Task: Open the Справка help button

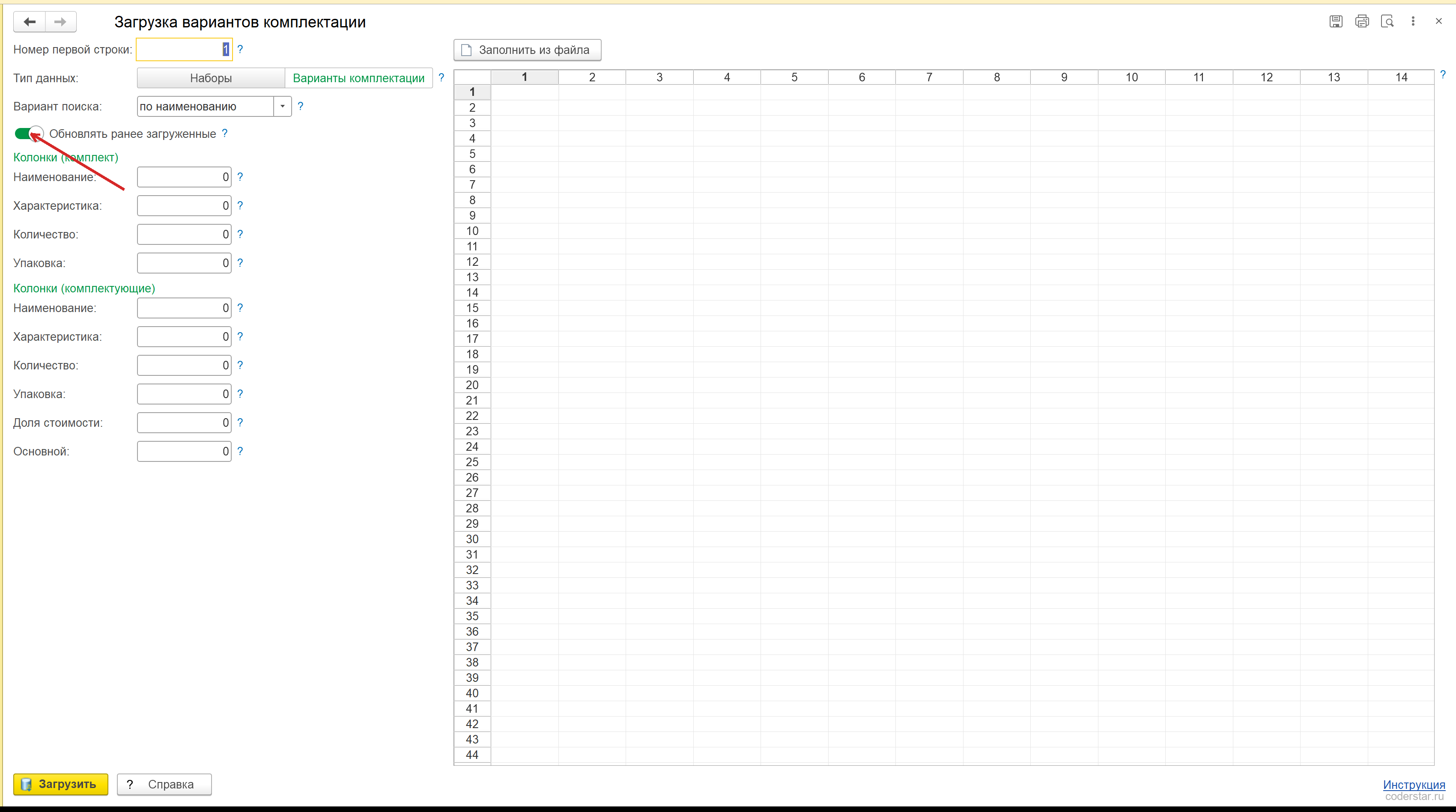Action: pos(164,784)
